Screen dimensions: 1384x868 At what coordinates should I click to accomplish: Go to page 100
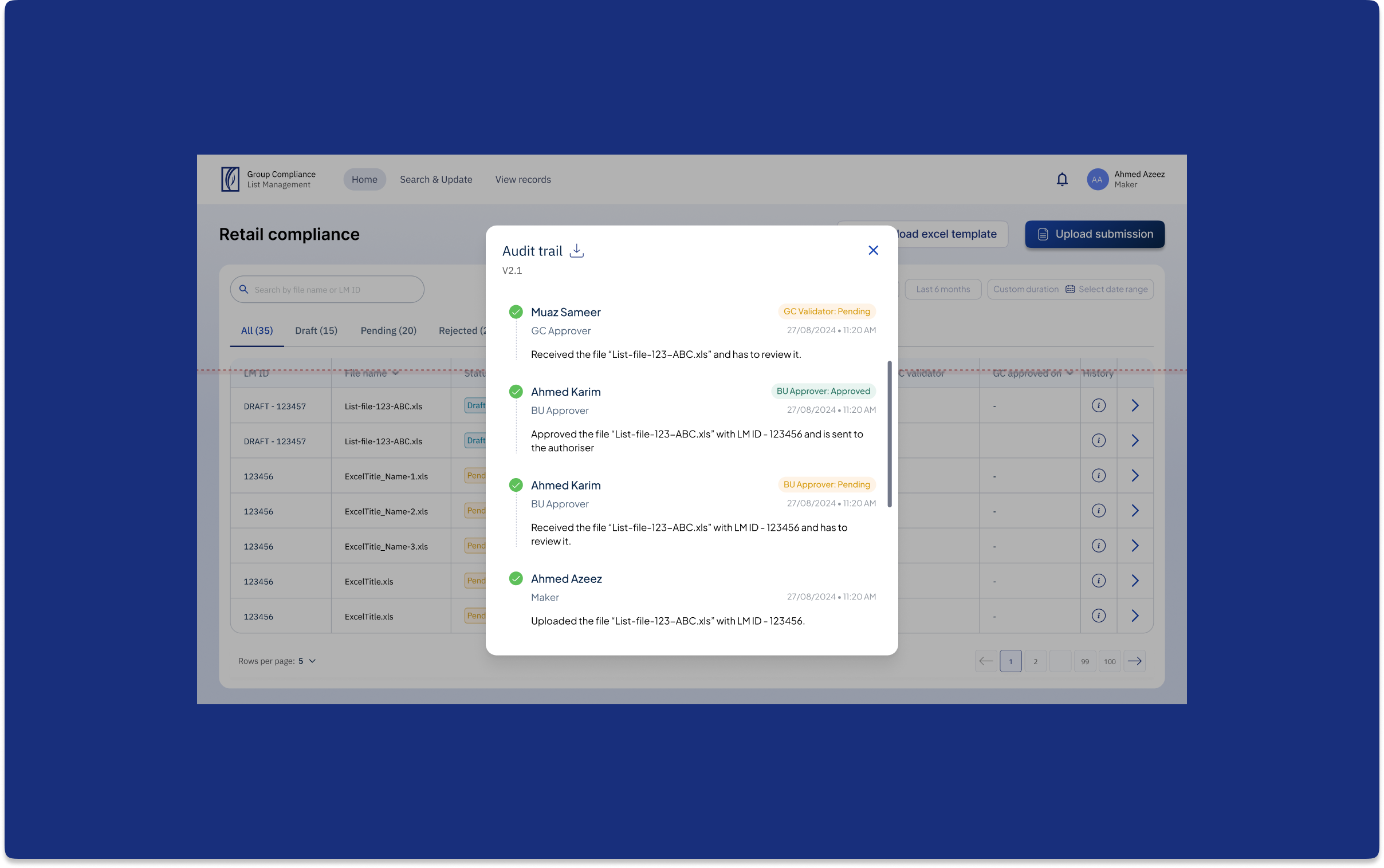pos(1109,661)
